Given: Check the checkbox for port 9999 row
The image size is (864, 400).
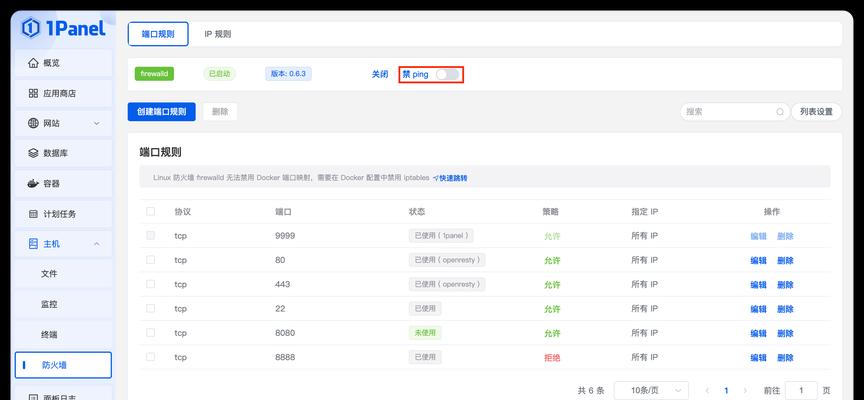Looking at the screenshot, I should tap(150, 235).
